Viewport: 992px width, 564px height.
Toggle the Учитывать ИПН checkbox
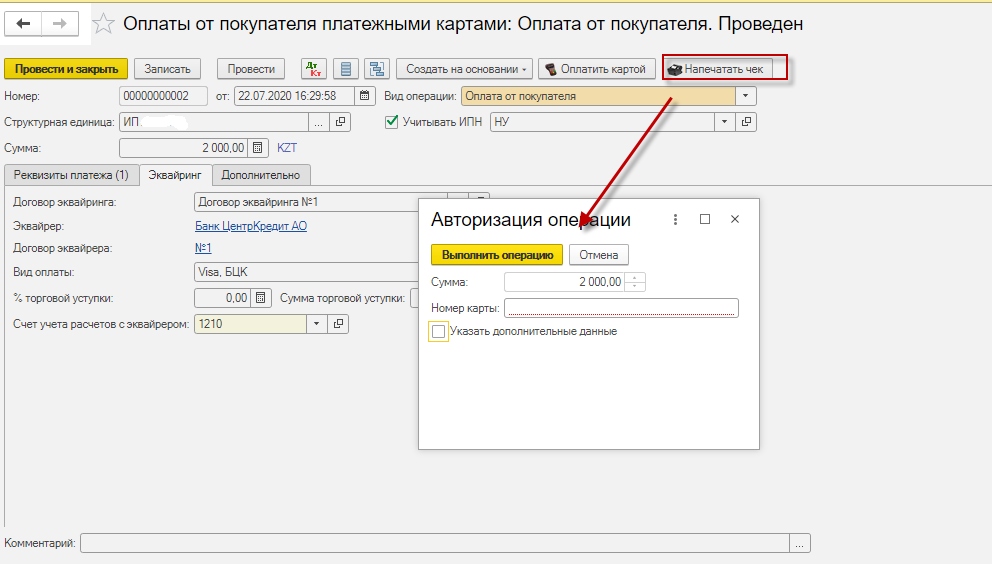pyautogui.click(x=392, y=122)
